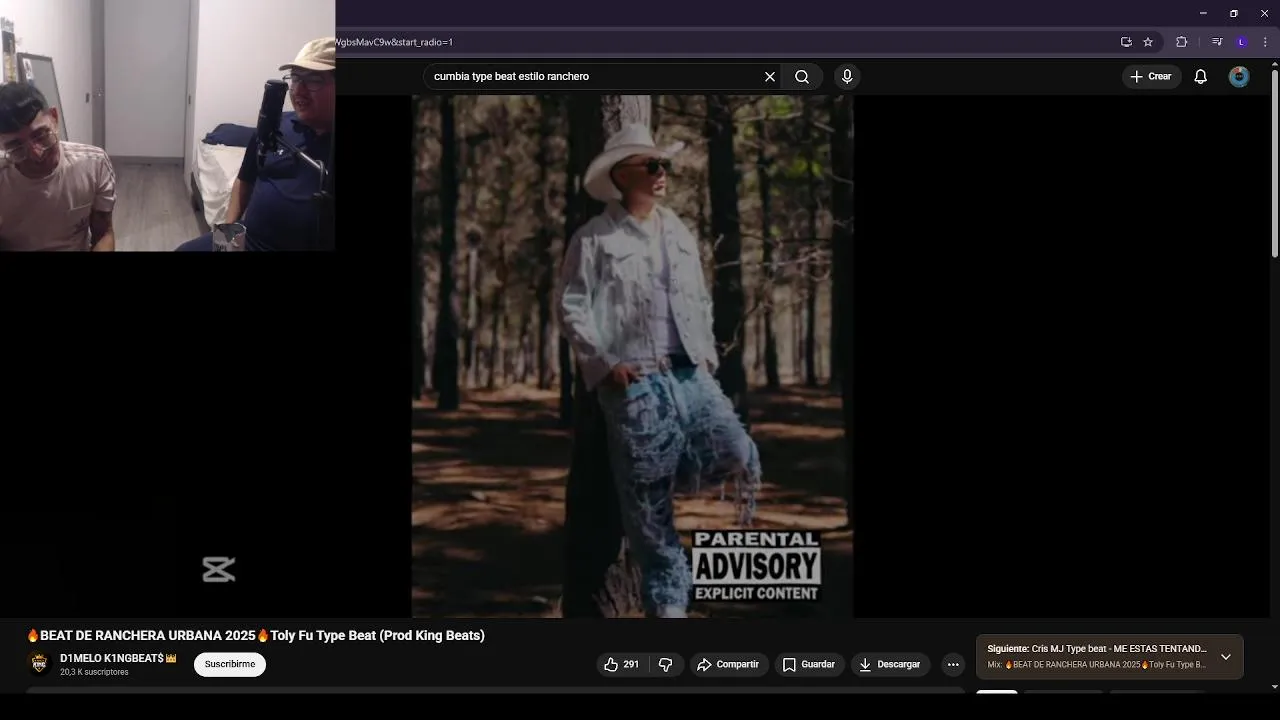Open the Chrome three-dot menu
1280x720 pixels.
[1265, 42]
